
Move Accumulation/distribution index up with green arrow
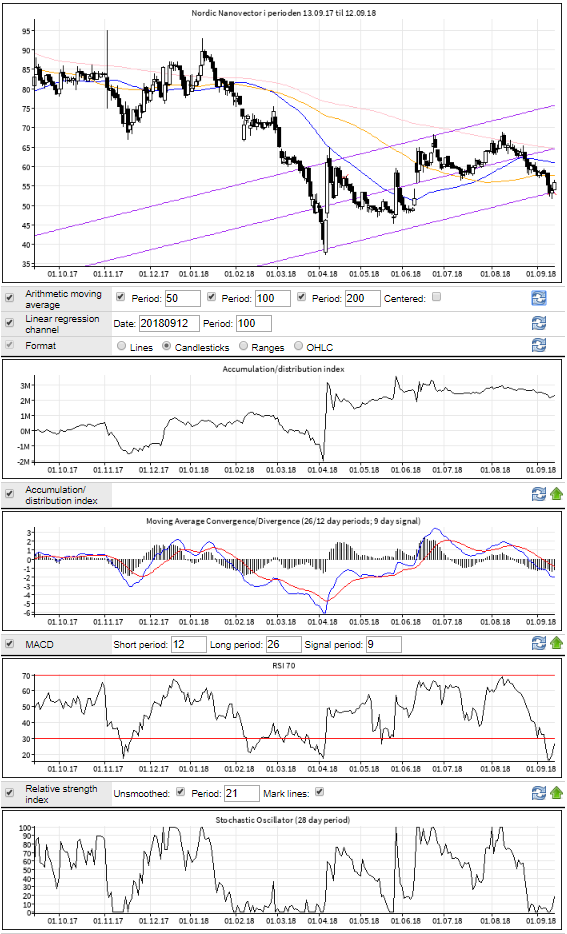click(556, 493)
